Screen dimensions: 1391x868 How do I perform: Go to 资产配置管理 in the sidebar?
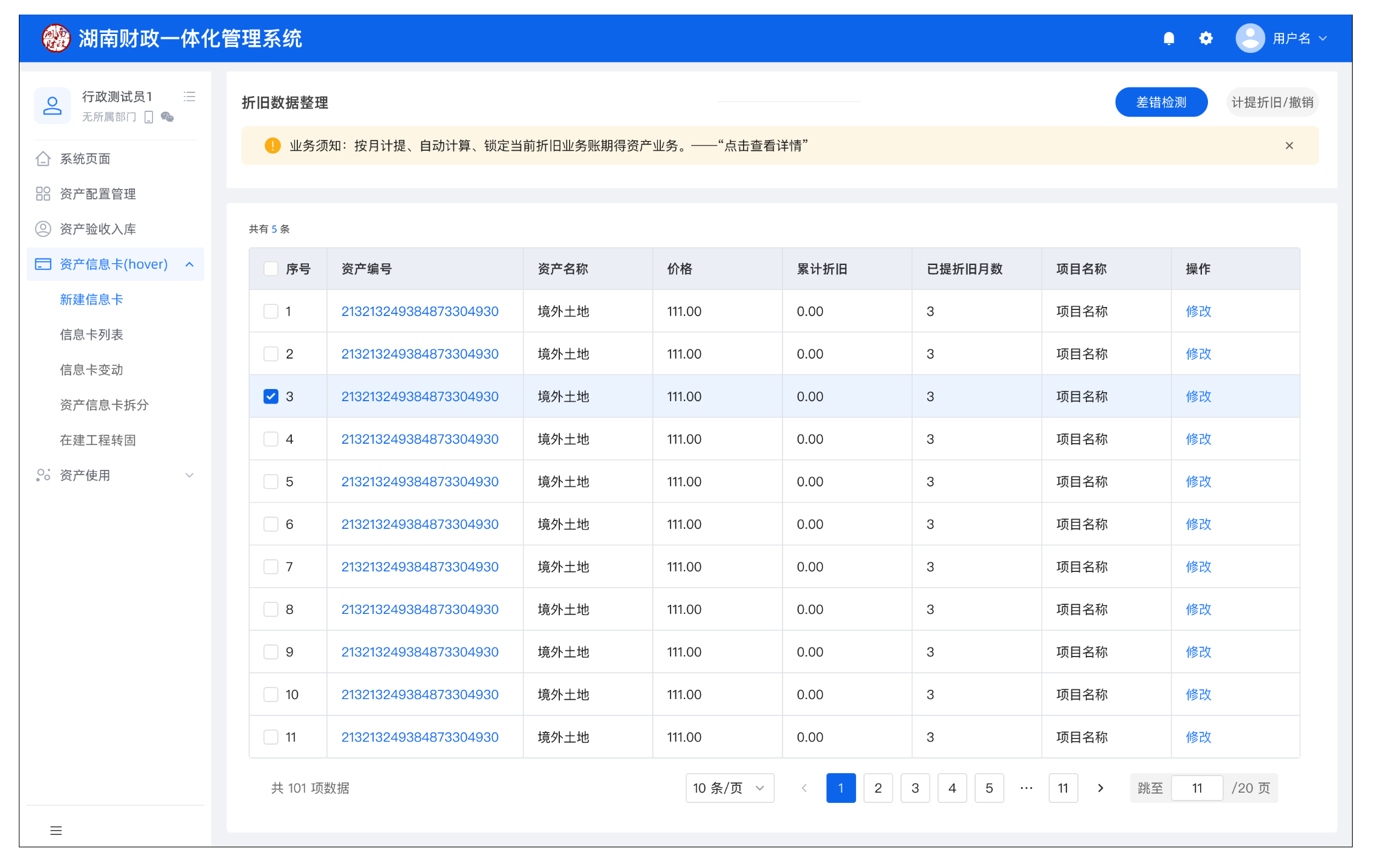tap(97, 194)
